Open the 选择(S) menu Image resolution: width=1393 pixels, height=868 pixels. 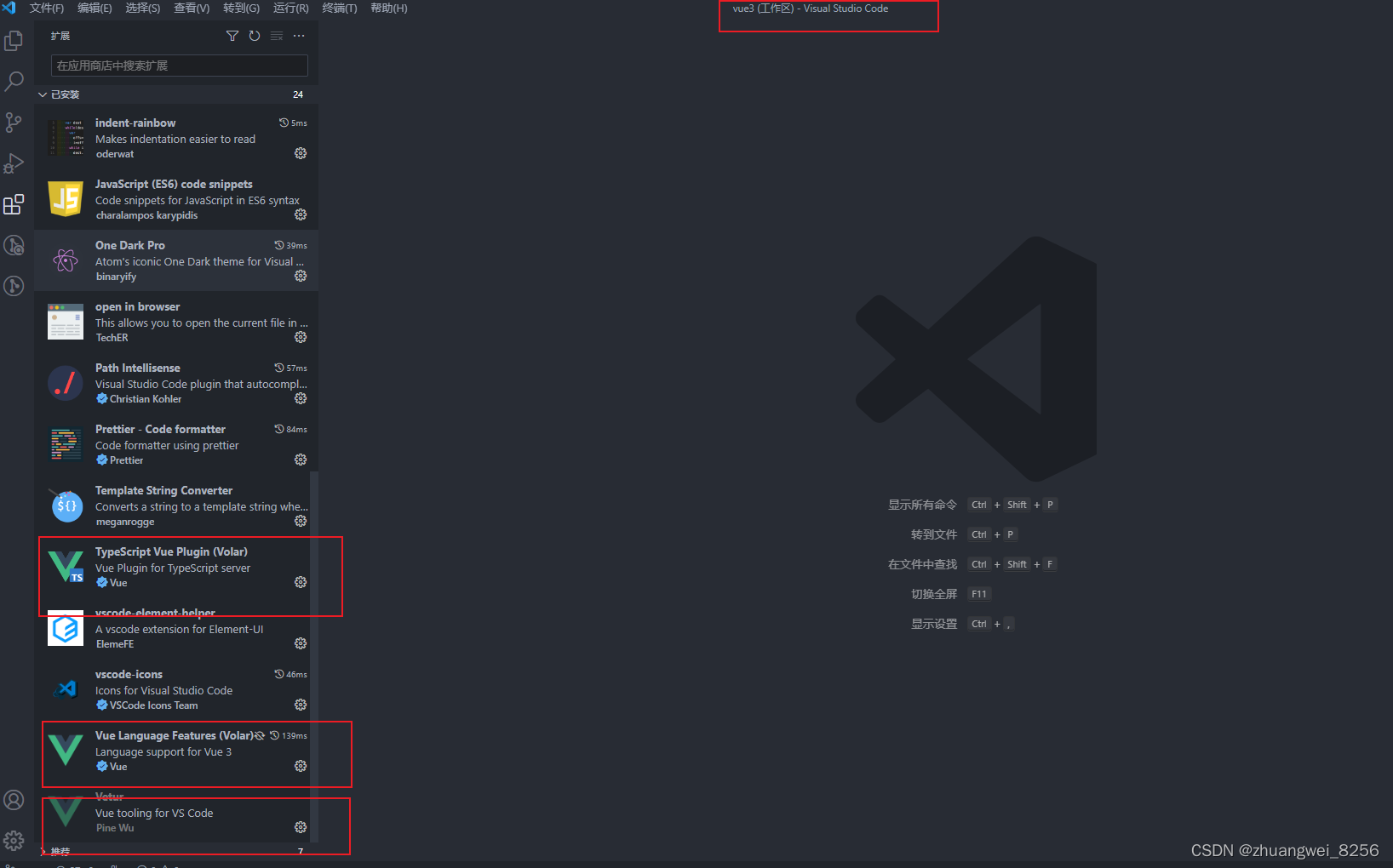(143, 8)
